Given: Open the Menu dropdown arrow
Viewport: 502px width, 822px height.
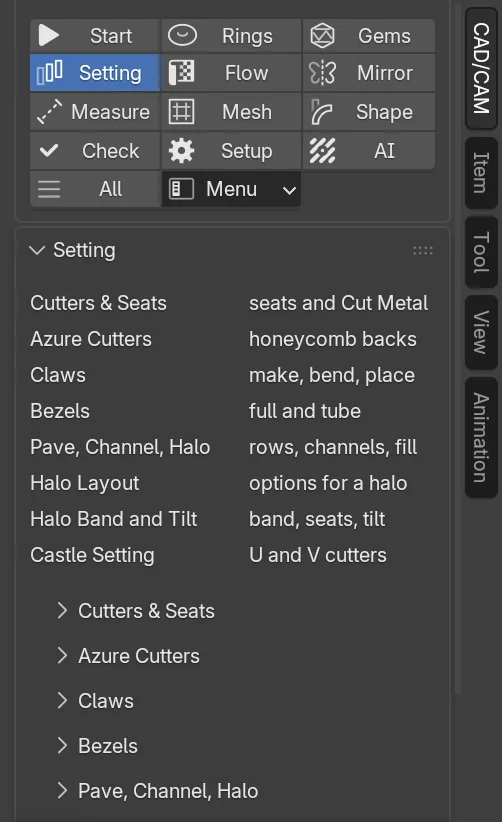Looking at the screenshot, I should [289, 190].
